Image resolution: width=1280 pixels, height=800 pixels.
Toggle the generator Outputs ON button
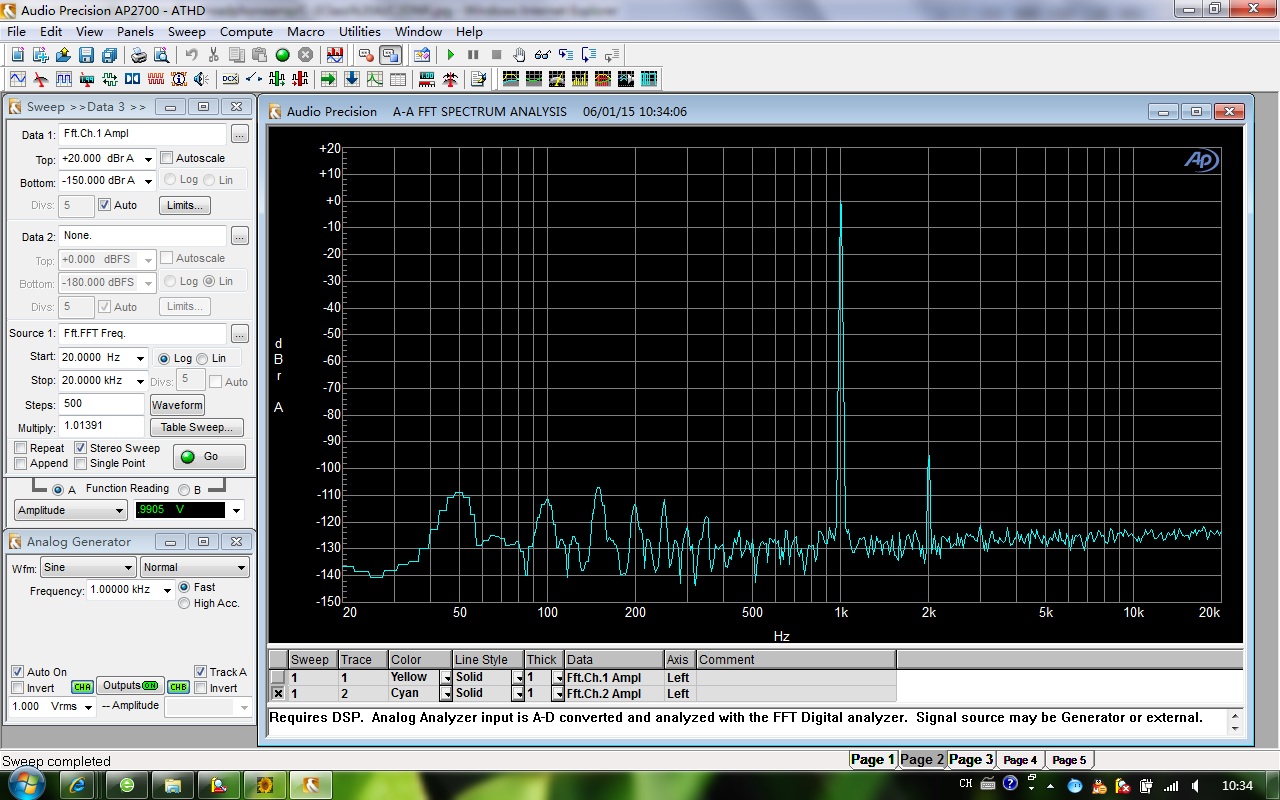coord(130,686)
